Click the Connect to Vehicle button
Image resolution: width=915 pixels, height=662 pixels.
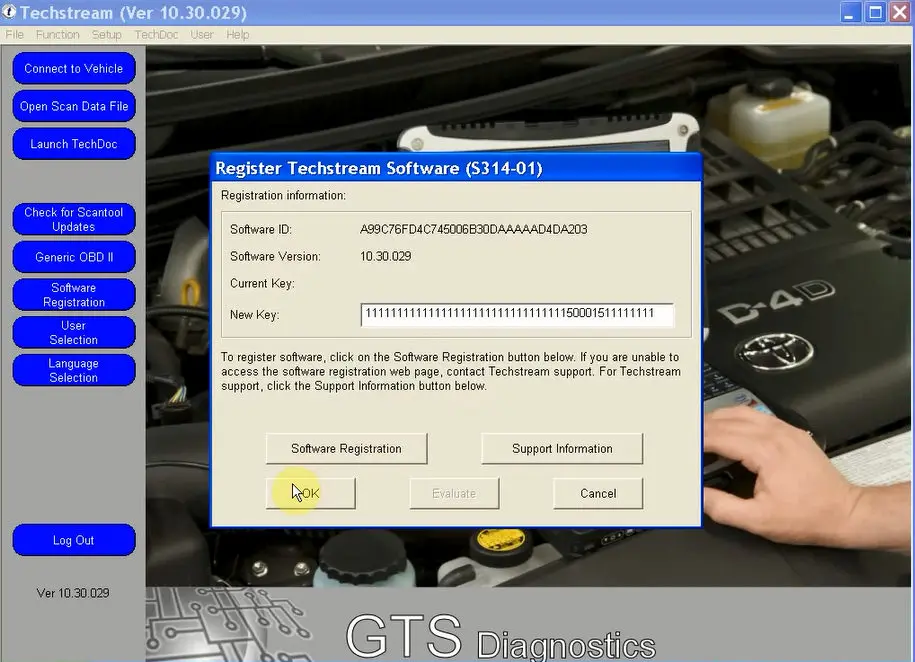pyautogui.click(x=74, y=68)
